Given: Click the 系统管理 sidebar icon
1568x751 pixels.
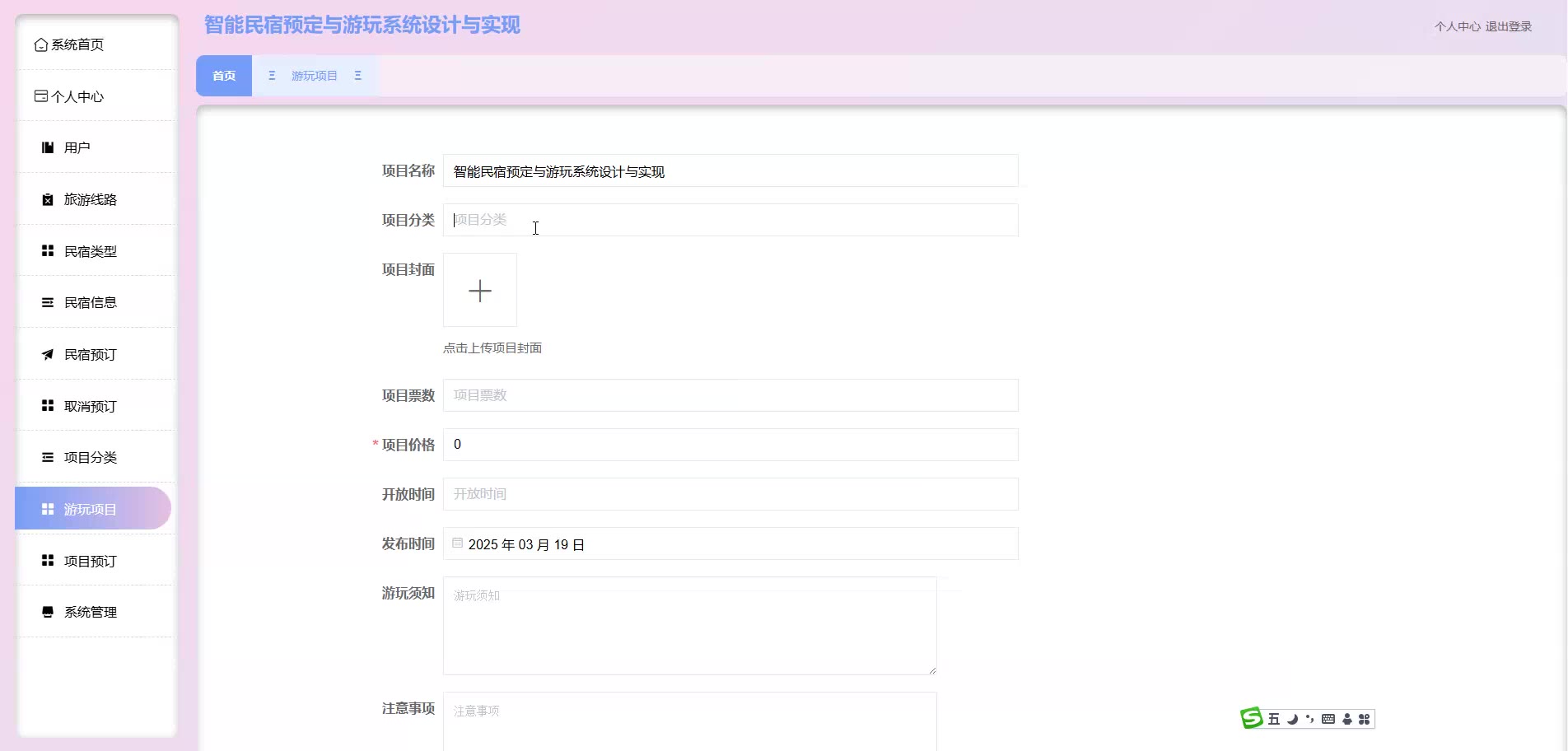Looking at the screenshot, I should pos(48,612).
